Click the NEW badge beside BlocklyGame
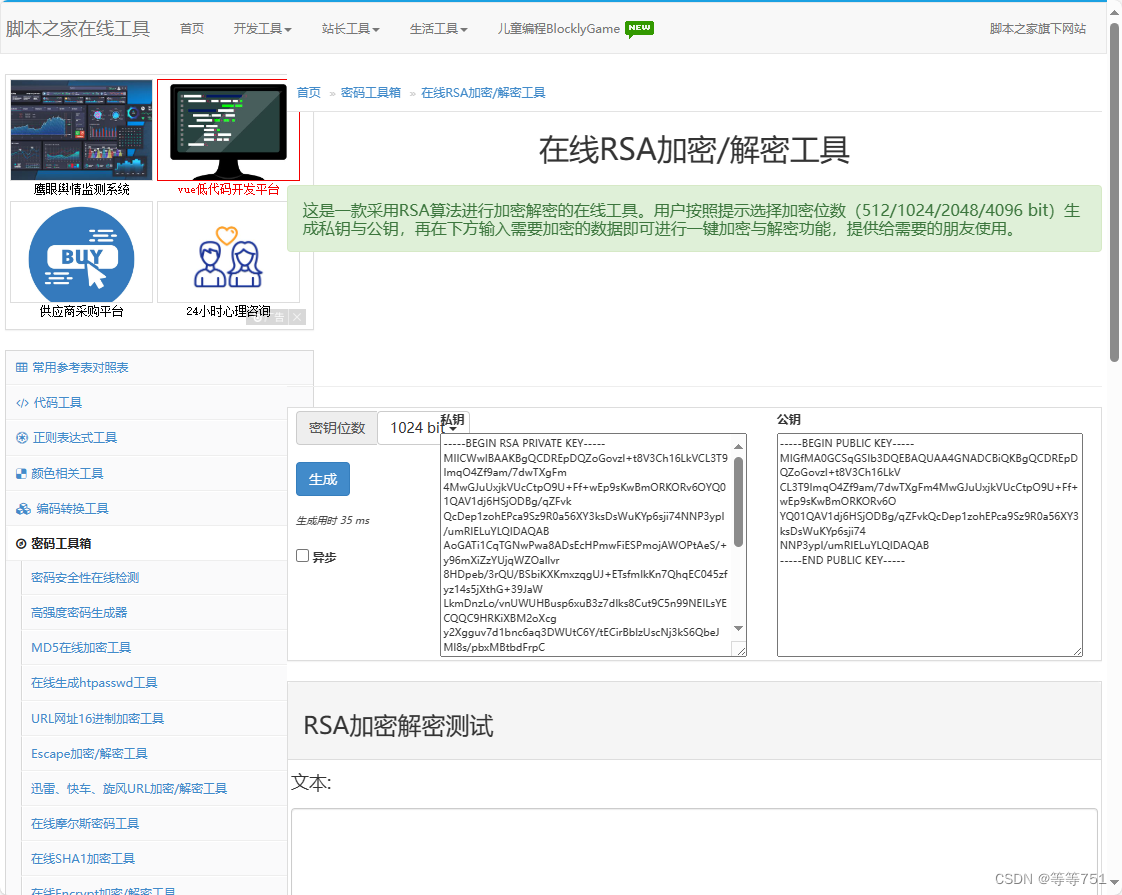The width and height of the screenshot is (1122, 895). pyautogui.click(x=637, y=29)
